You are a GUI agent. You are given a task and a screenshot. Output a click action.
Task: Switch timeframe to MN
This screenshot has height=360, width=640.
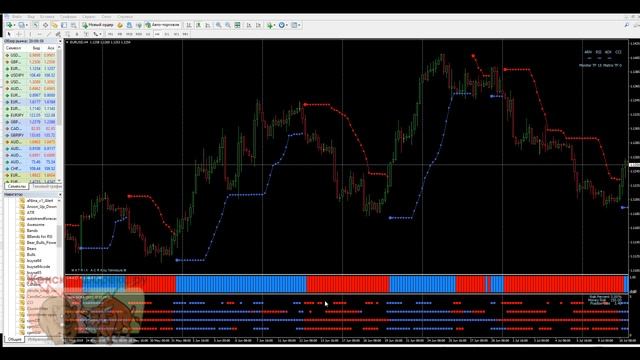185,34
